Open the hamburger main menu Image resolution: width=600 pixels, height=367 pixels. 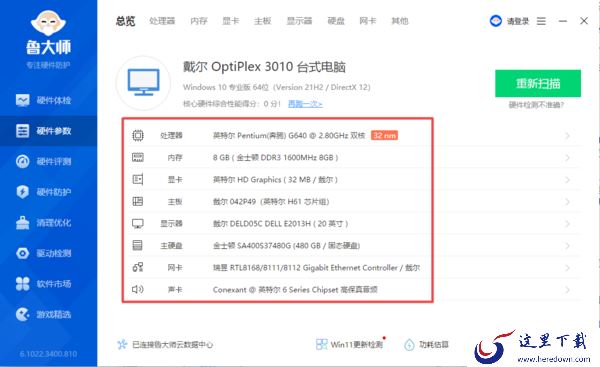[541, 21]
